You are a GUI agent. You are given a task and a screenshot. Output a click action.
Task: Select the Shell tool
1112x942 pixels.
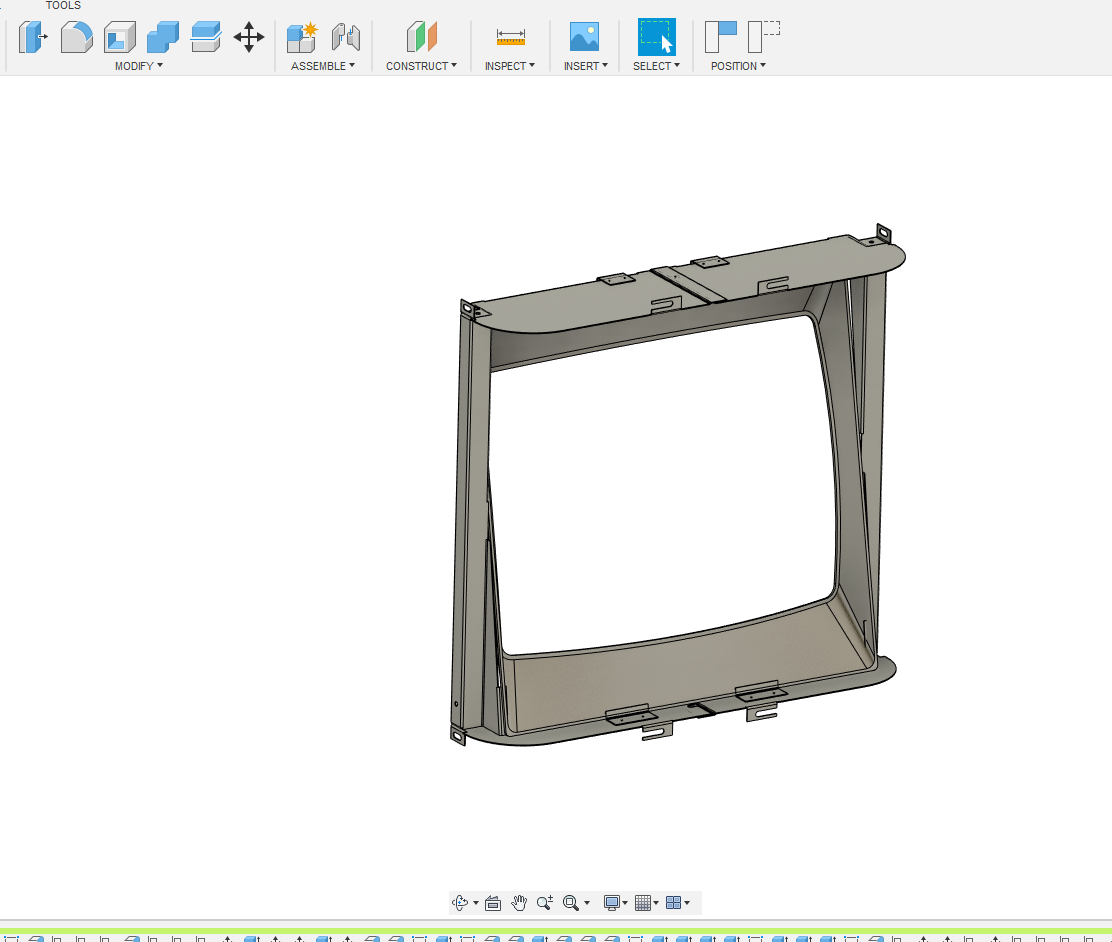click(120, 37)
